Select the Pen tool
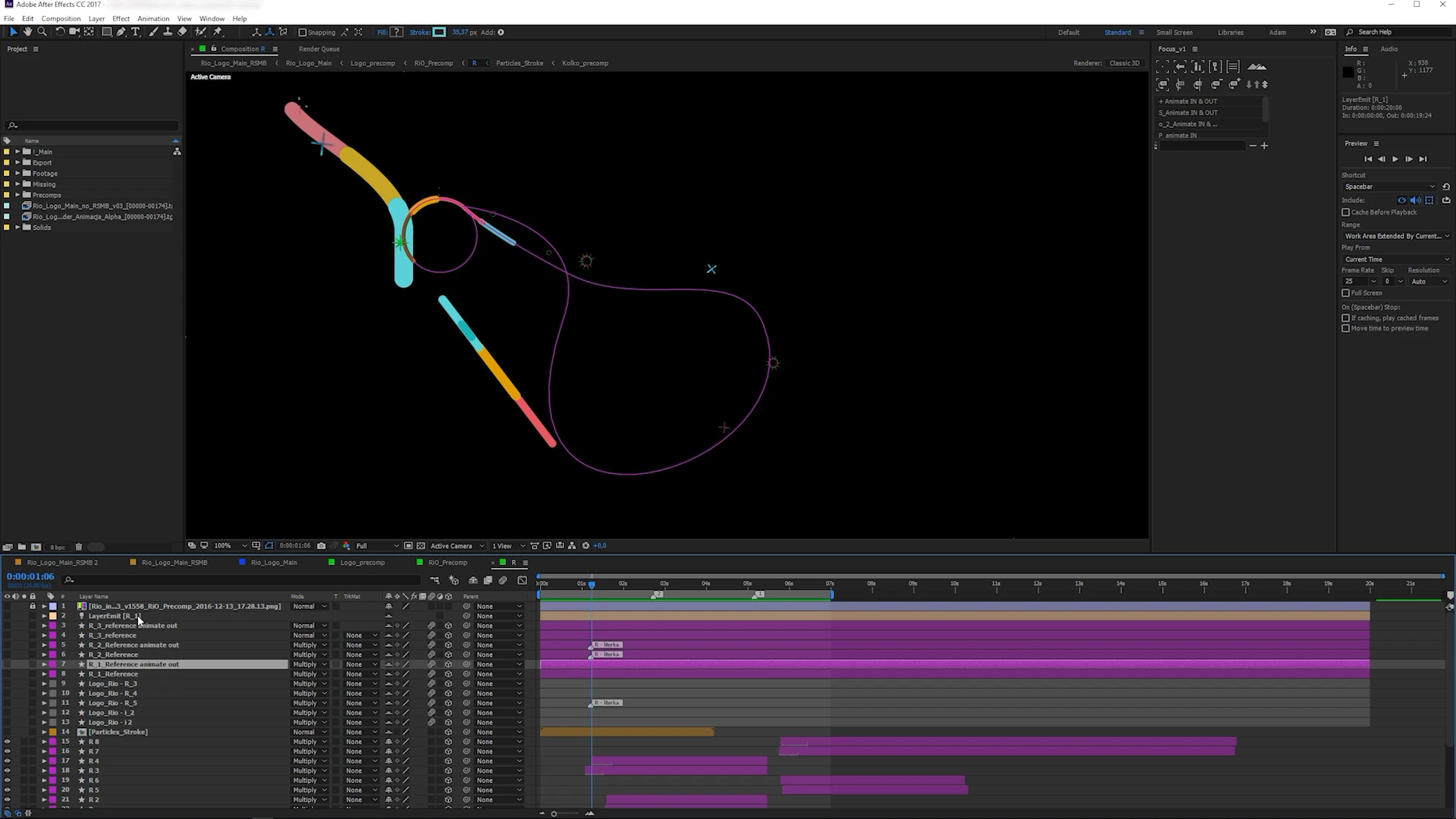Screen dimensions: 1456x819 [121, 32]
